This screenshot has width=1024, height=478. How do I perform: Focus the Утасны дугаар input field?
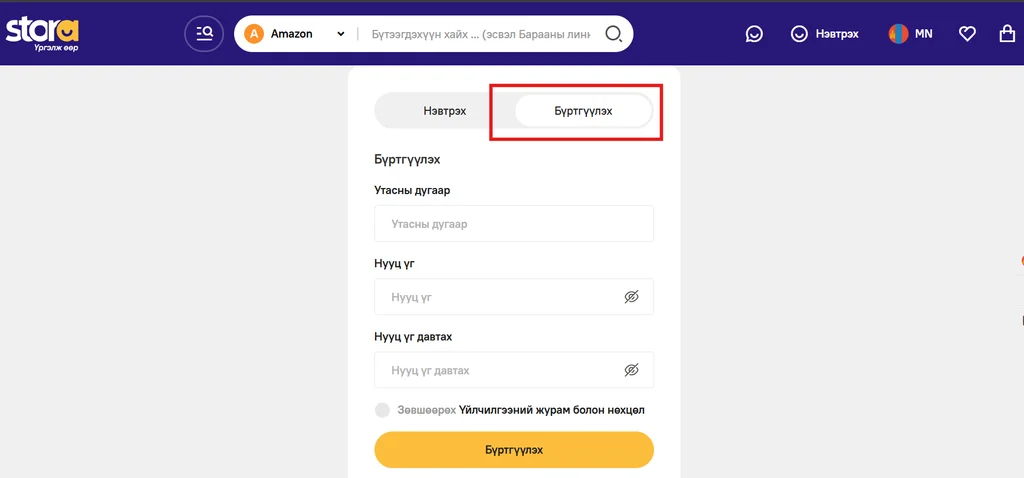(514, 224)
